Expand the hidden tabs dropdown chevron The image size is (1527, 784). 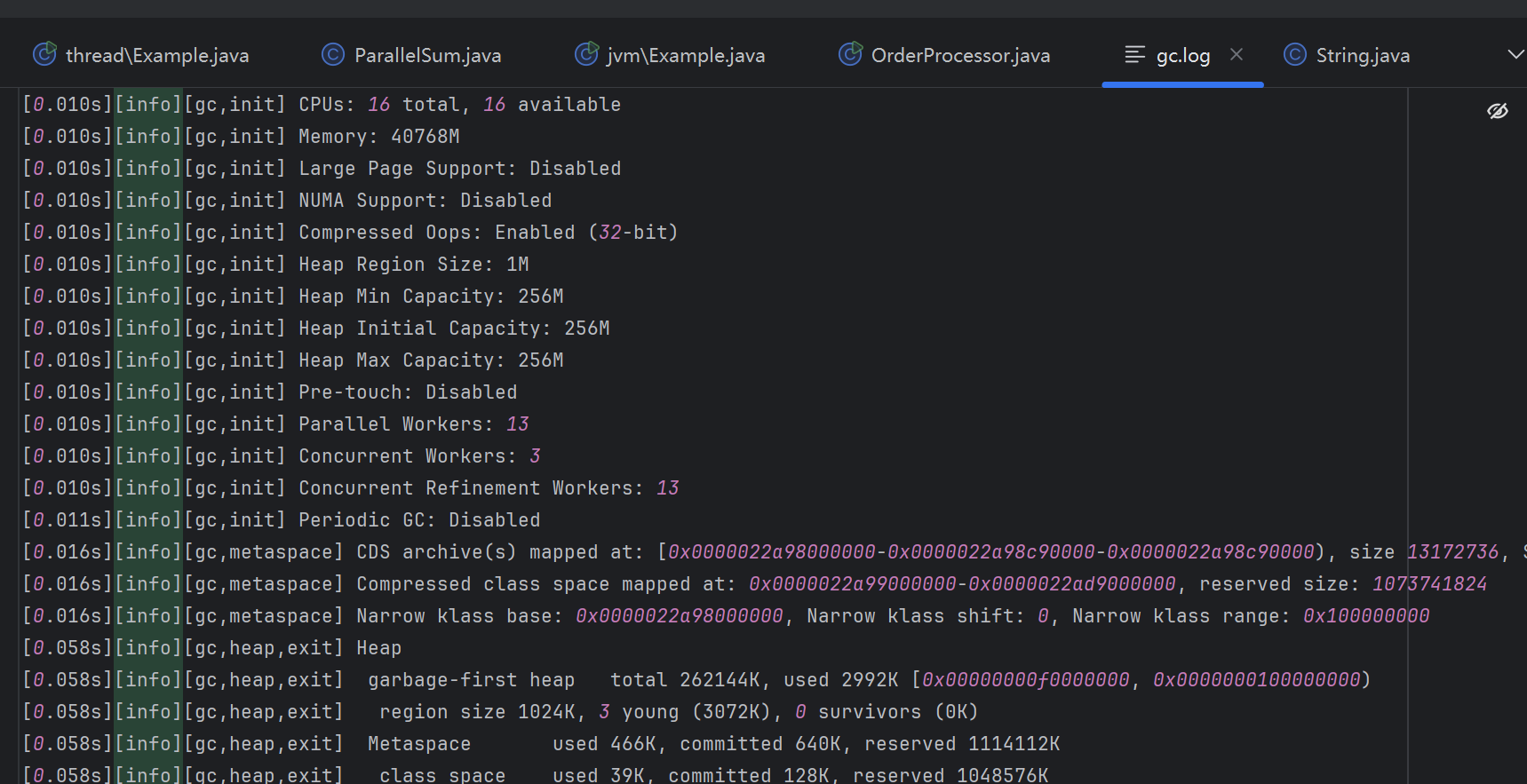pyautogui.click(x=1515, y=55)
